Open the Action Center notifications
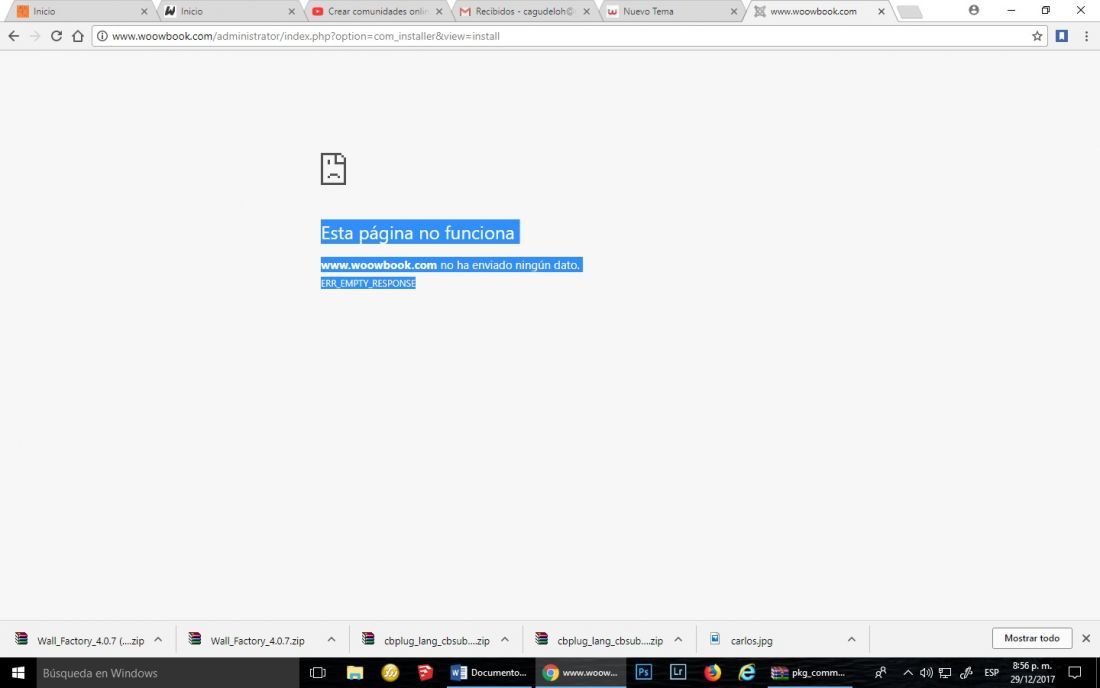Viewport: 1100px width, 688px height. point(1074,673)
